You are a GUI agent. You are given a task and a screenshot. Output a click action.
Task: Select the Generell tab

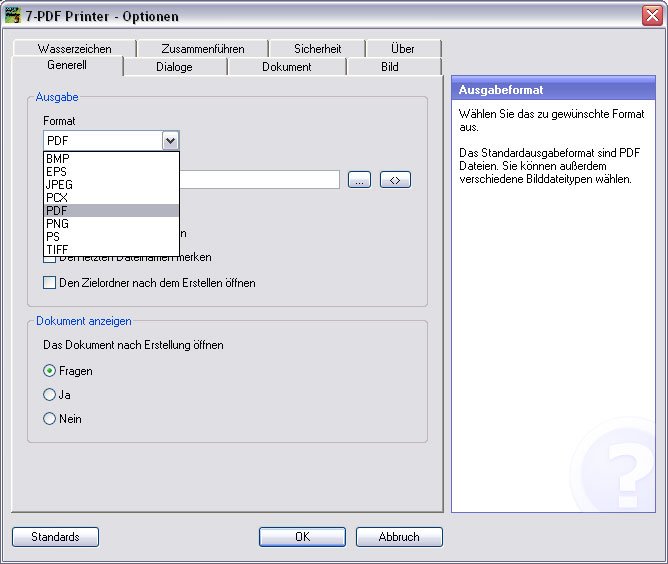67,65
